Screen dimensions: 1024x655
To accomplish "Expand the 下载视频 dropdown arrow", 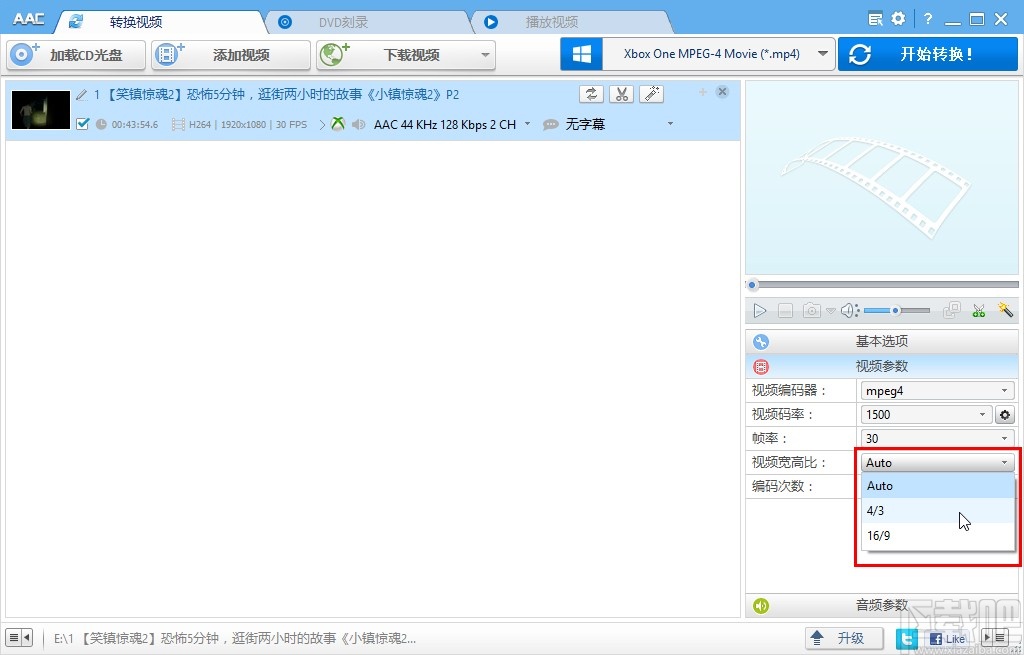I will (x=485, y=55).
